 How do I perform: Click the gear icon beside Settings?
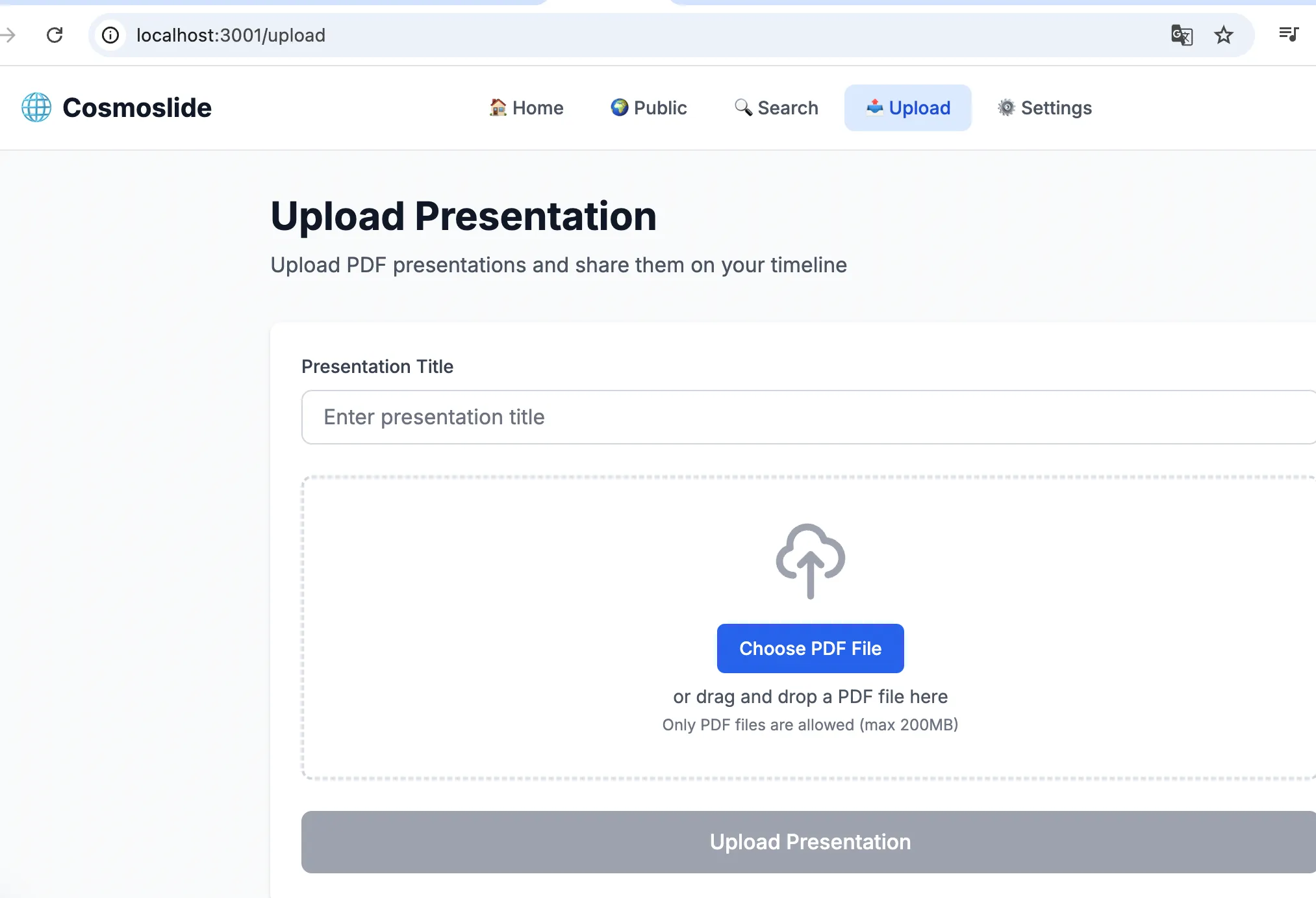1006,107
